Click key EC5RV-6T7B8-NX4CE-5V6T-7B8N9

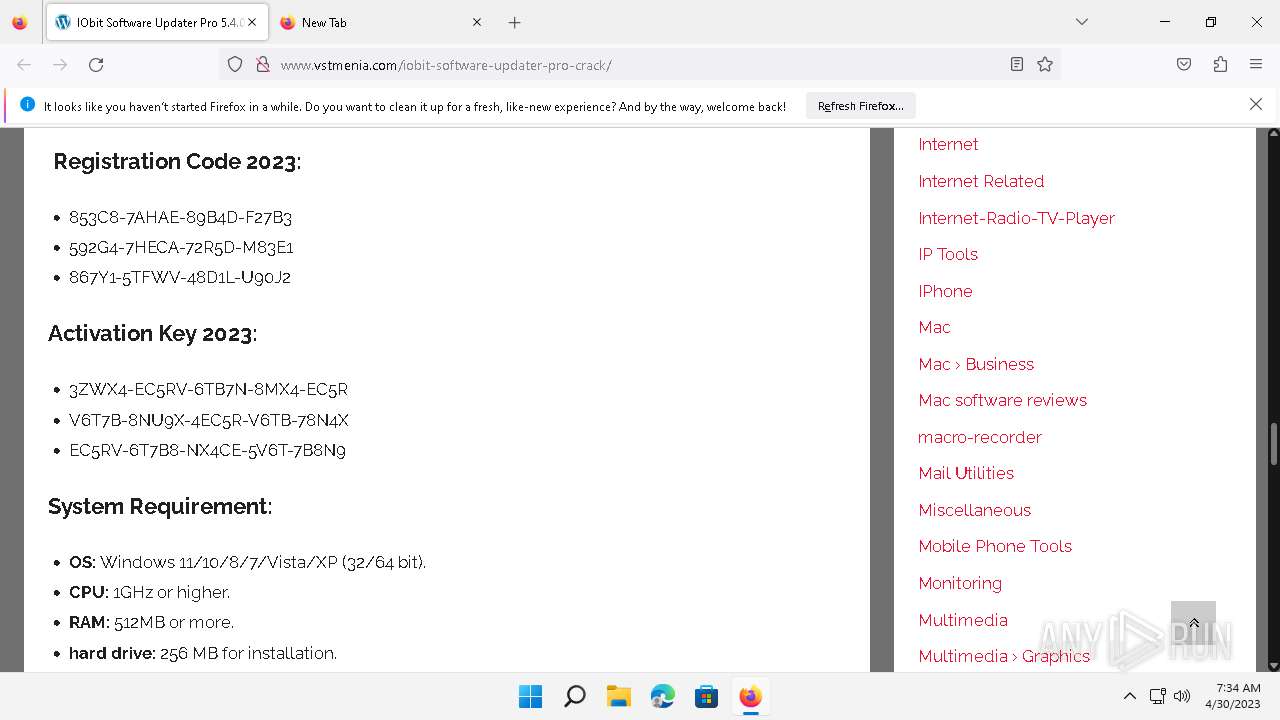tap(207, 450)
